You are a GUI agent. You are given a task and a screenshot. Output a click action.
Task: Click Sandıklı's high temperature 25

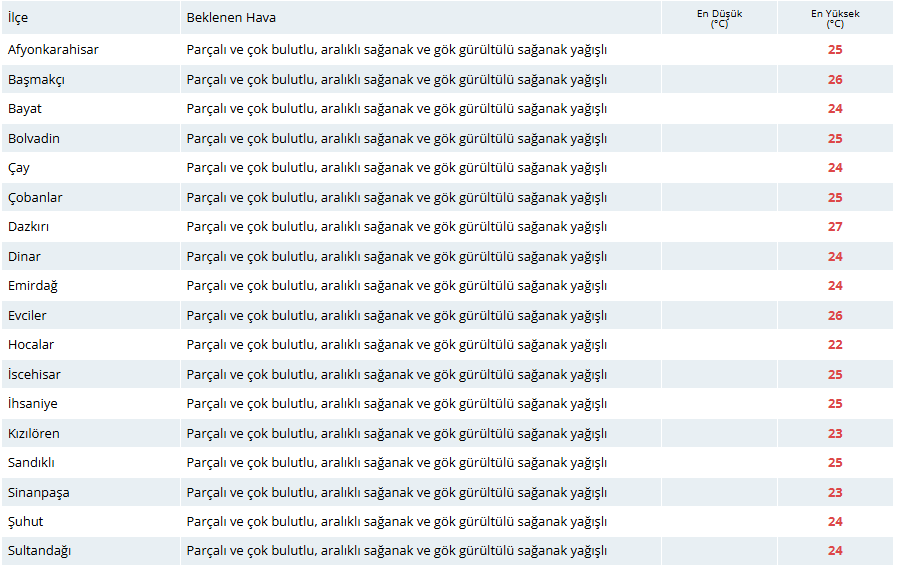coord(835,463)
